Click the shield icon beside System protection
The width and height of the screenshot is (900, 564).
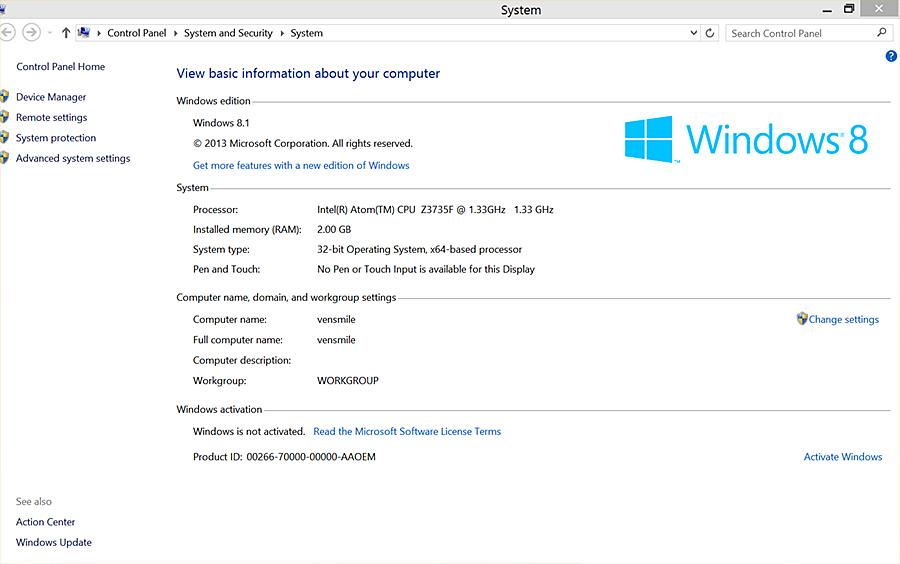(4, 137)
